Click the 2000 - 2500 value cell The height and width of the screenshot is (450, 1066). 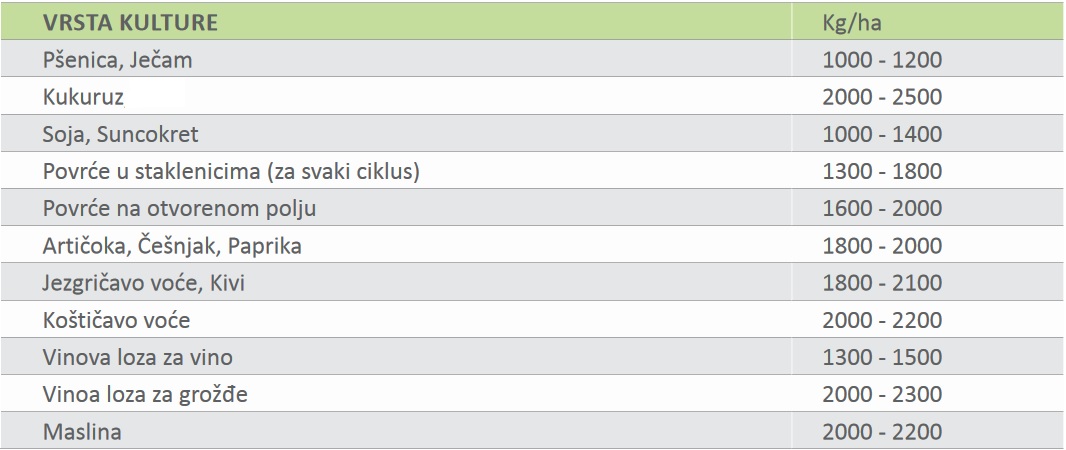point(882,97)
